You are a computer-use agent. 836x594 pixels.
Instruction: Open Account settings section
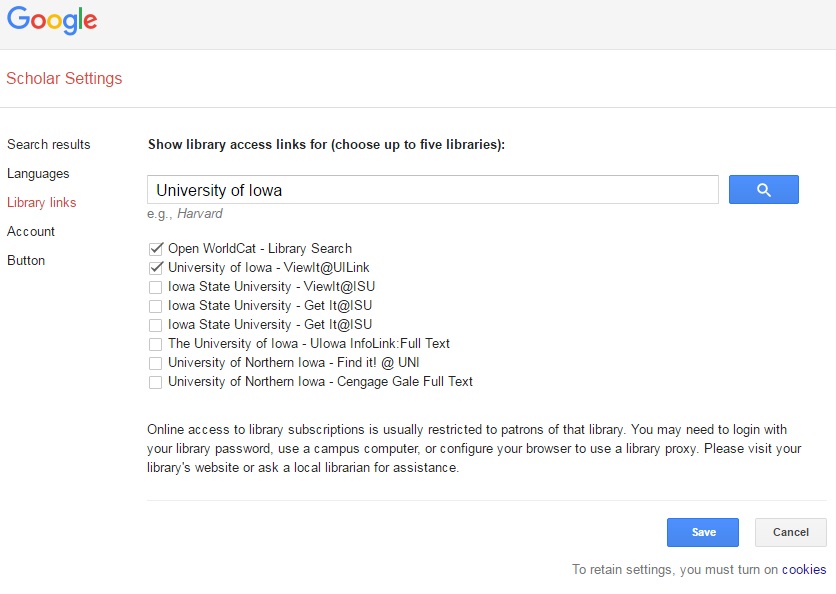(31, 232)
